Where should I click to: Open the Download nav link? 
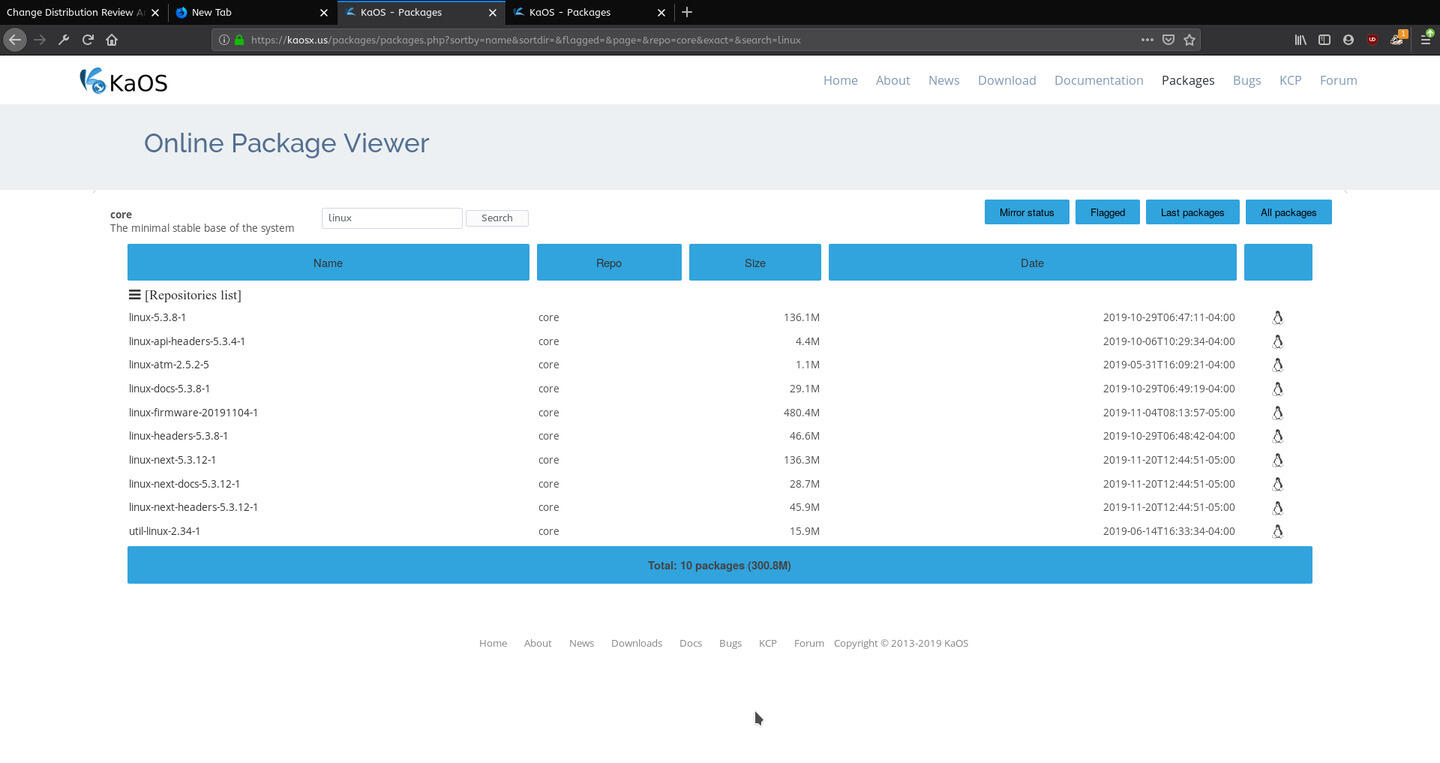[x=1007, y=81]
